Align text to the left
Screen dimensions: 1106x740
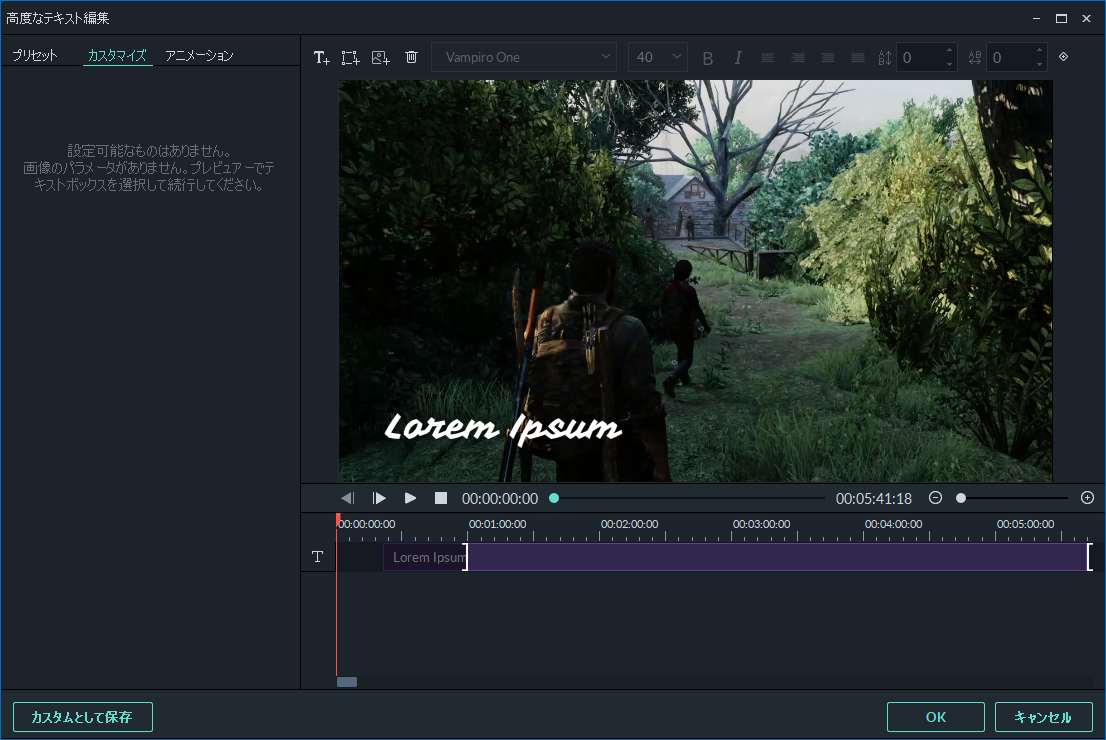768,58
